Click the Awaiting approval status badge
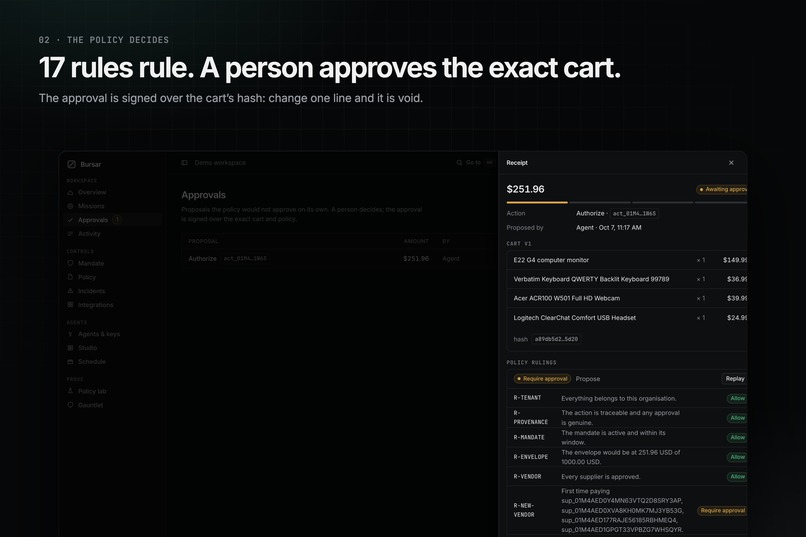The image size is (806, 537). click(x=722, y=190)
